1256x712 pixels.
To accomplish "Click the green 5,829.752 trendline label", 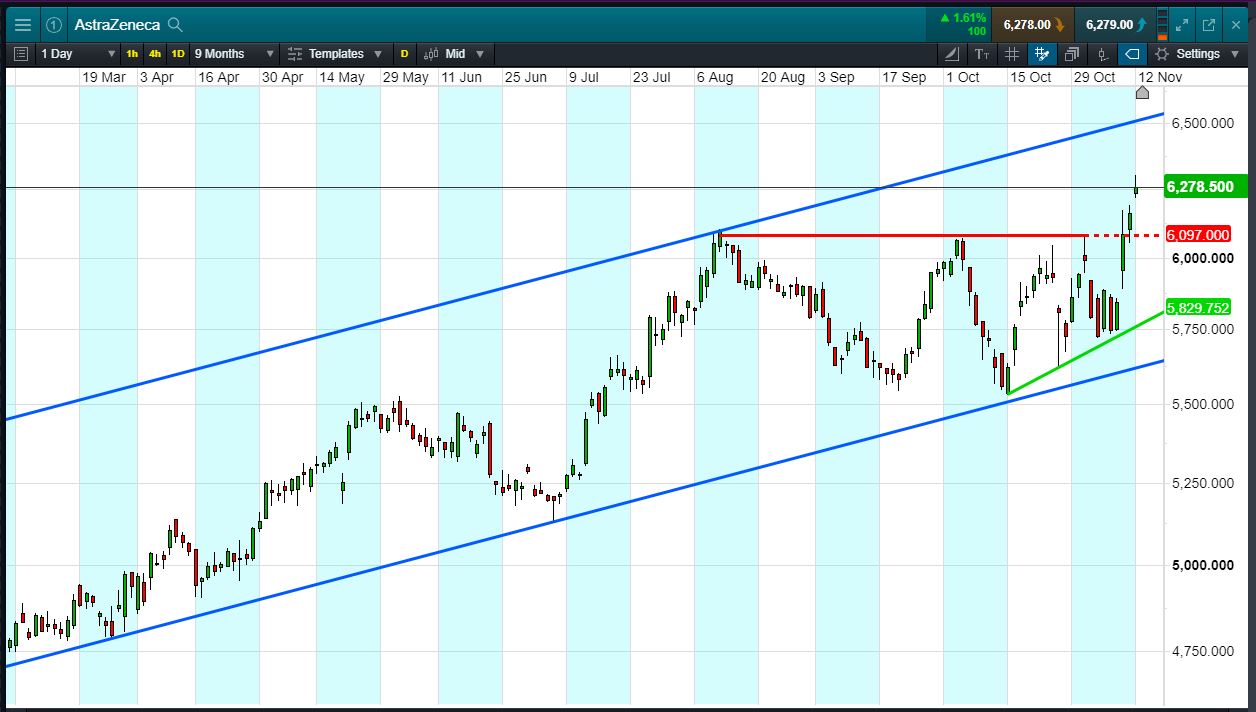I will (x=1198, y=307).
